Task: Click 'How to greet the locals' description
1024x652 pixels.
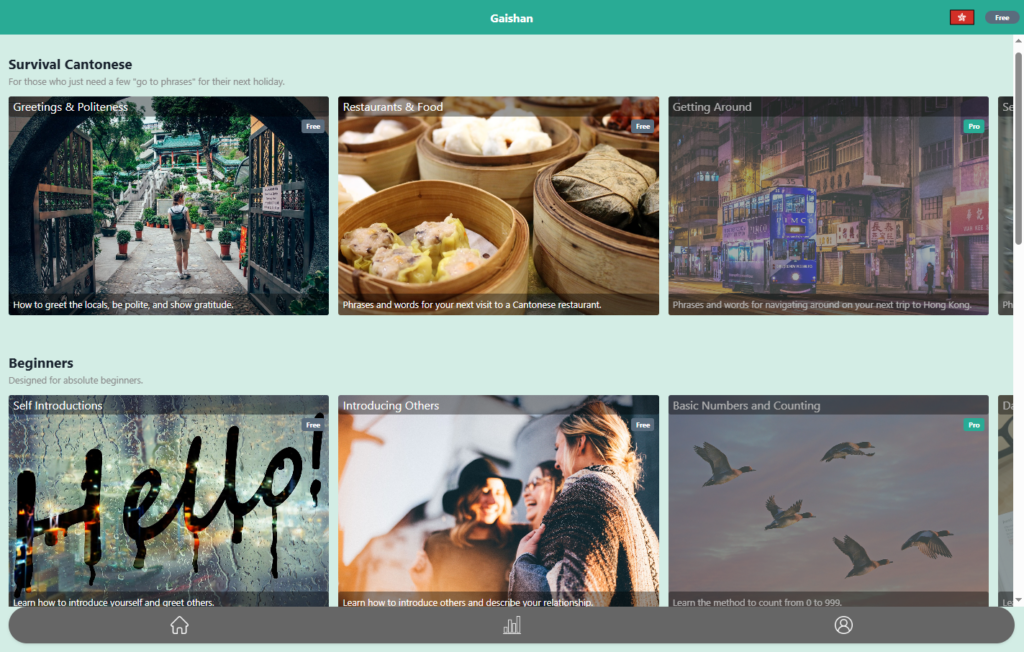Action: tap(123, 304)
